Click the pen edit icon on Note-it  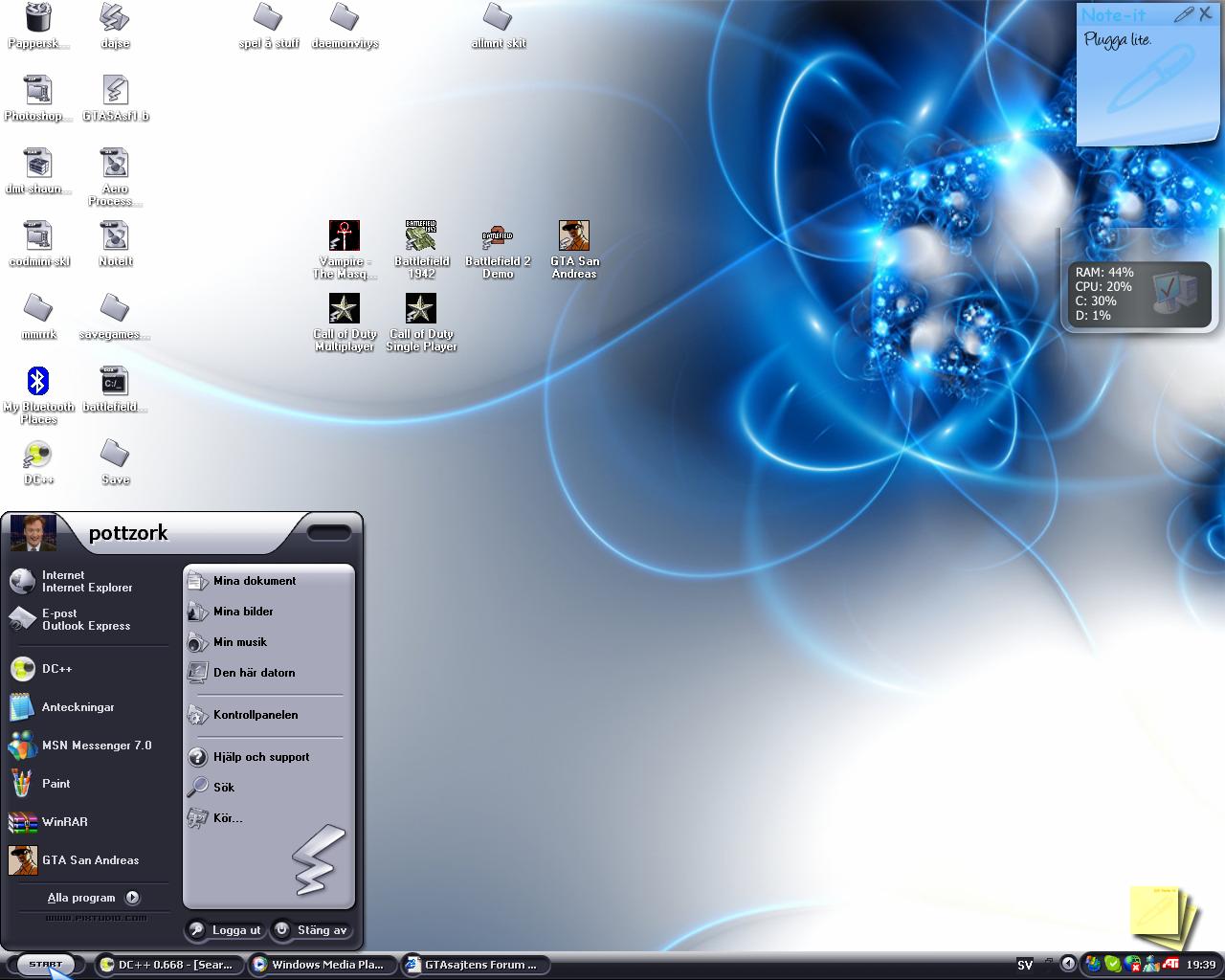click(1184, 14)
